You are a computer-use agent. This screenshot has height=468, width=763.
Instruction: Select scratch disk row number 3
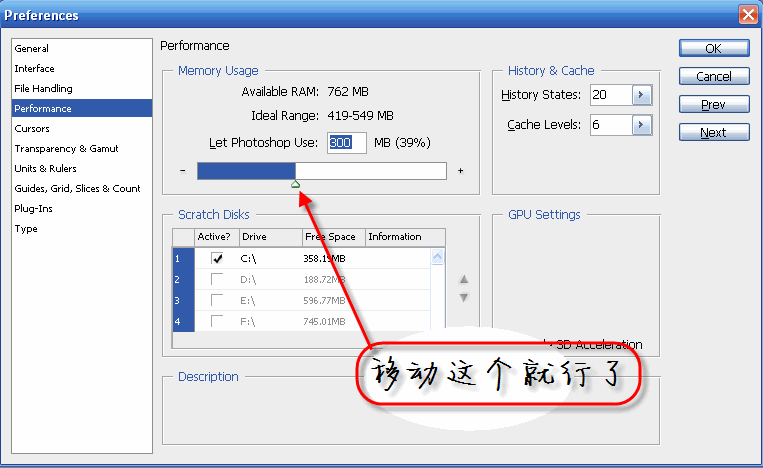(184, 300)
